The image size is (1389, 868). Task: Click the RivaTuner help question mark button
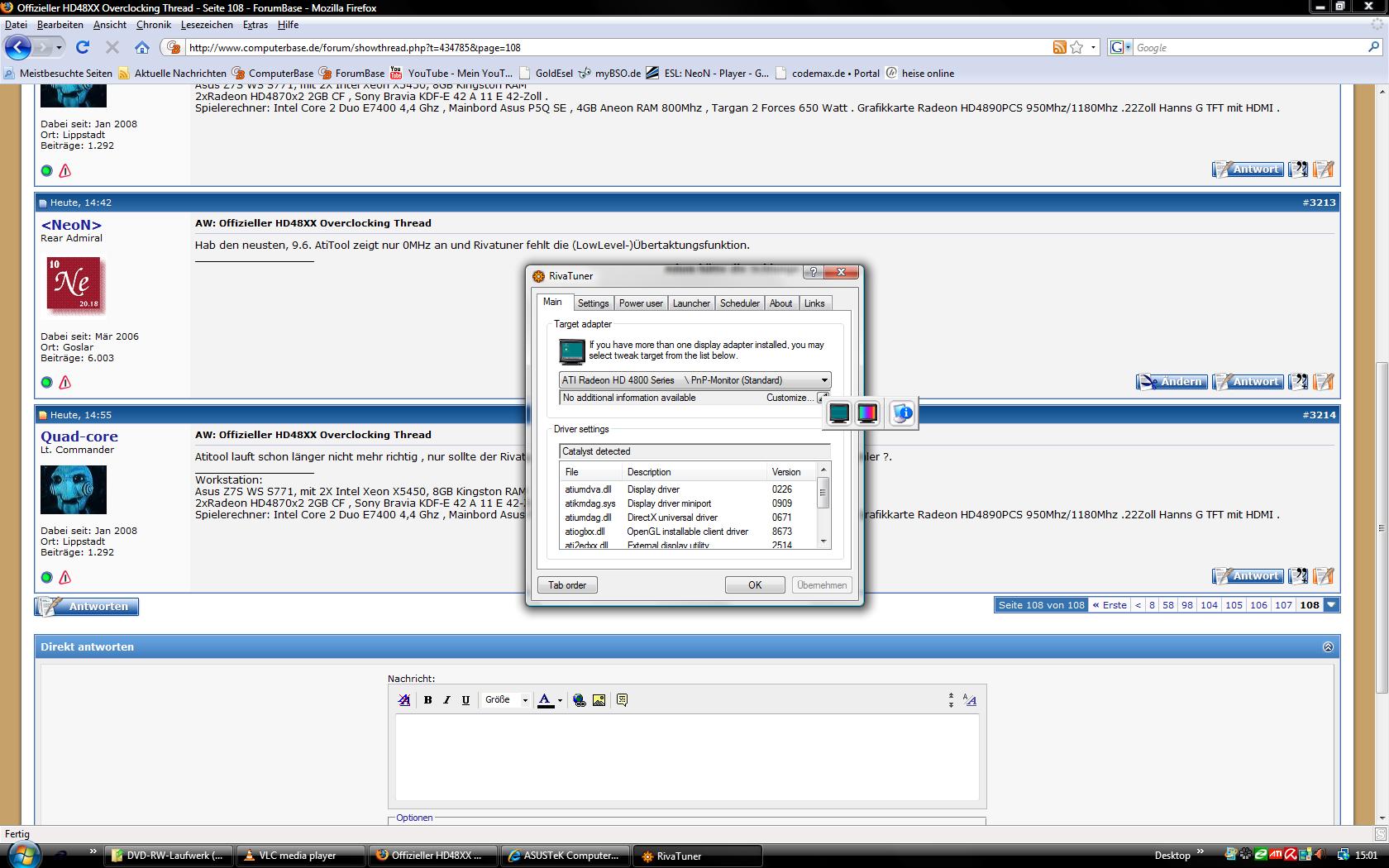pos(813,272)
